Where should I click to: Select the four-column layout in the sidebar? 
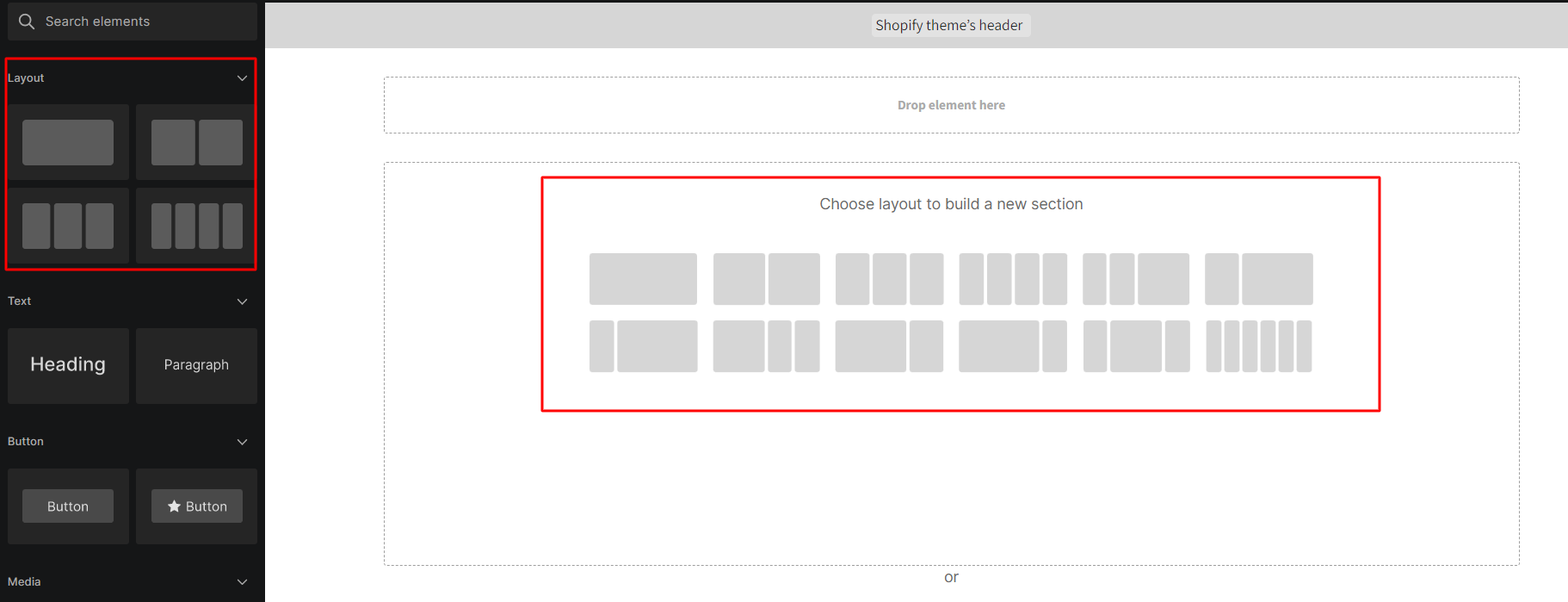click(196, 226)
